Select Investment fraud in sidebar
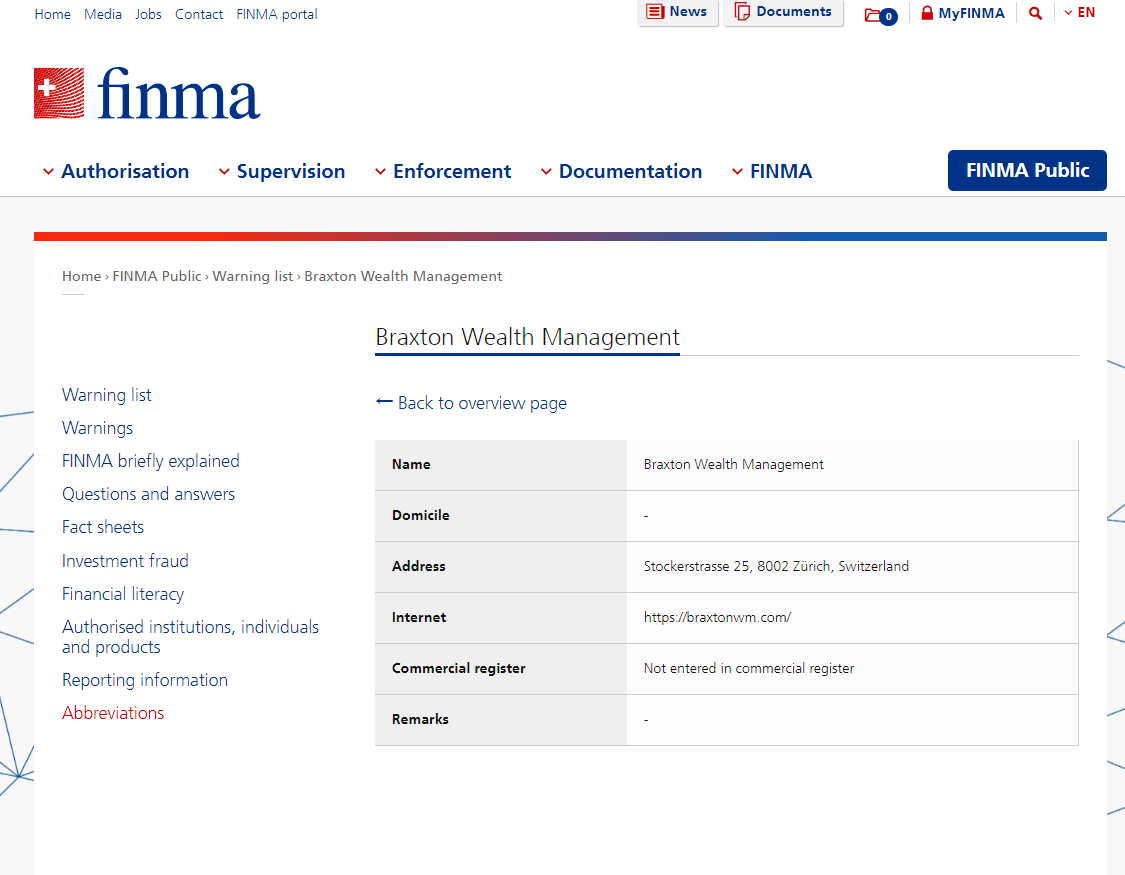1125x875 pixels. point(125,561)
